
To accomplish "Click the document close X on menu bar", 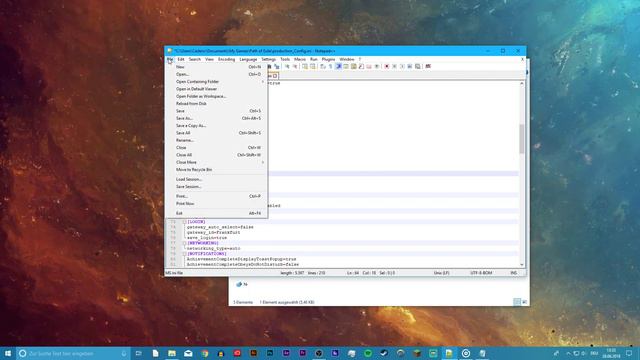I will [x=522, y=59].
